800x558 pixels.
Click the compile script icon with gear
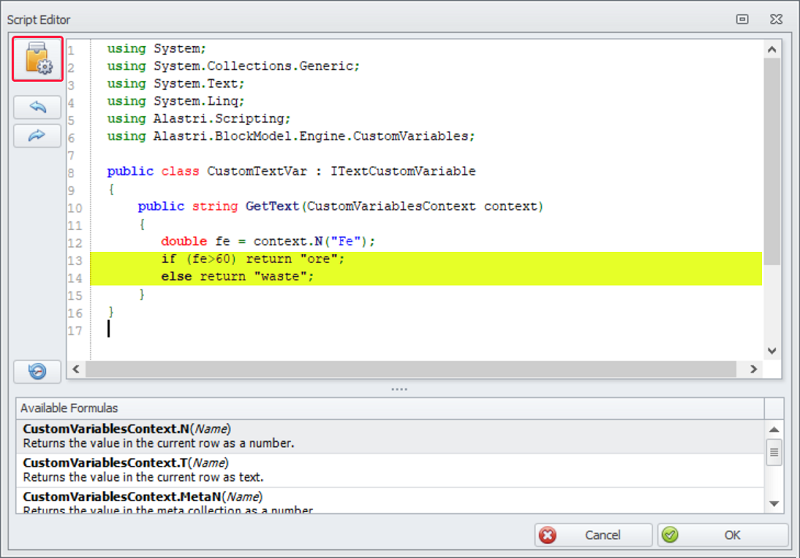point(38,59)
